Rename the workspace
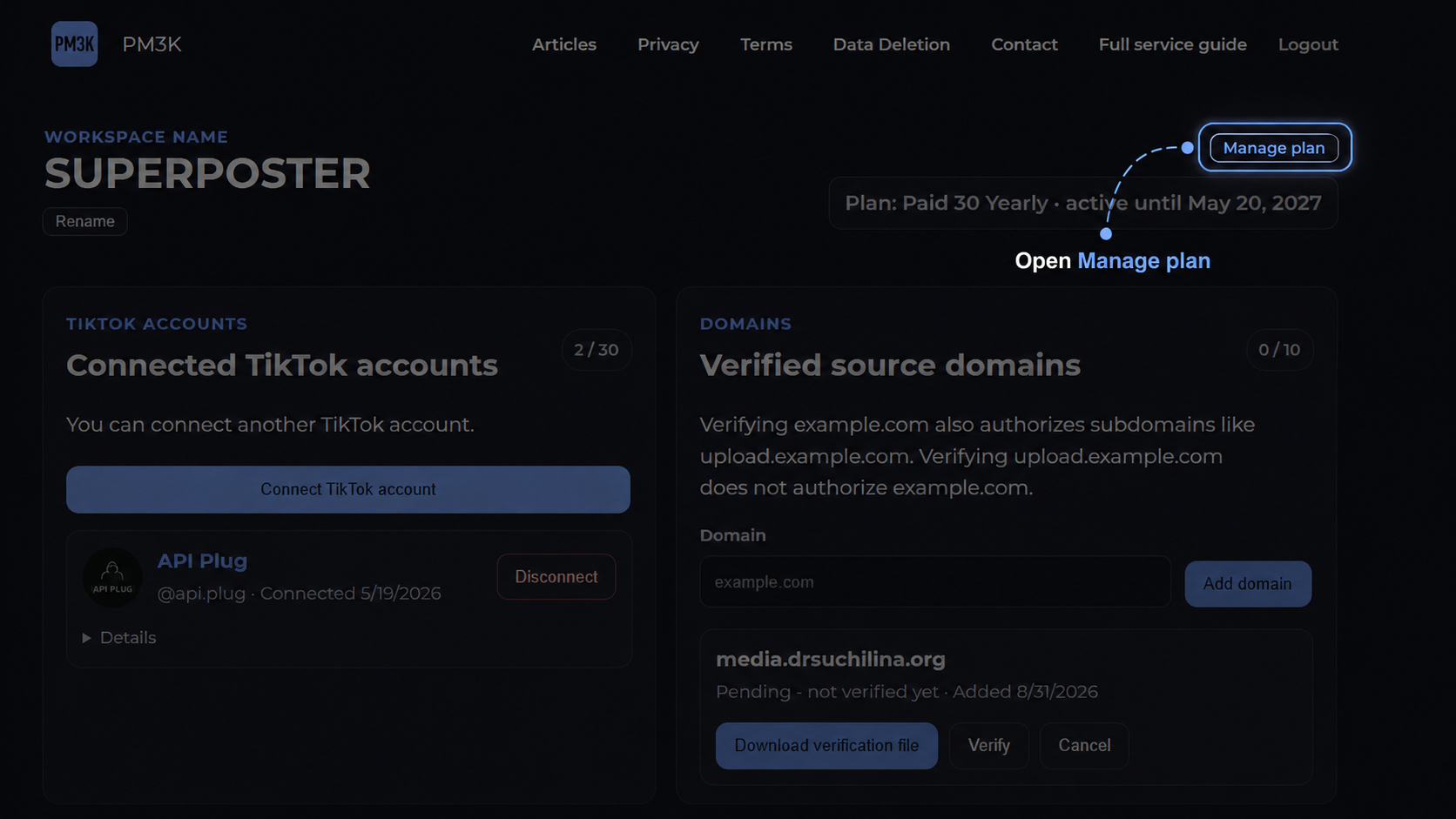The image size is (1456, 819). tap(85, 221)
